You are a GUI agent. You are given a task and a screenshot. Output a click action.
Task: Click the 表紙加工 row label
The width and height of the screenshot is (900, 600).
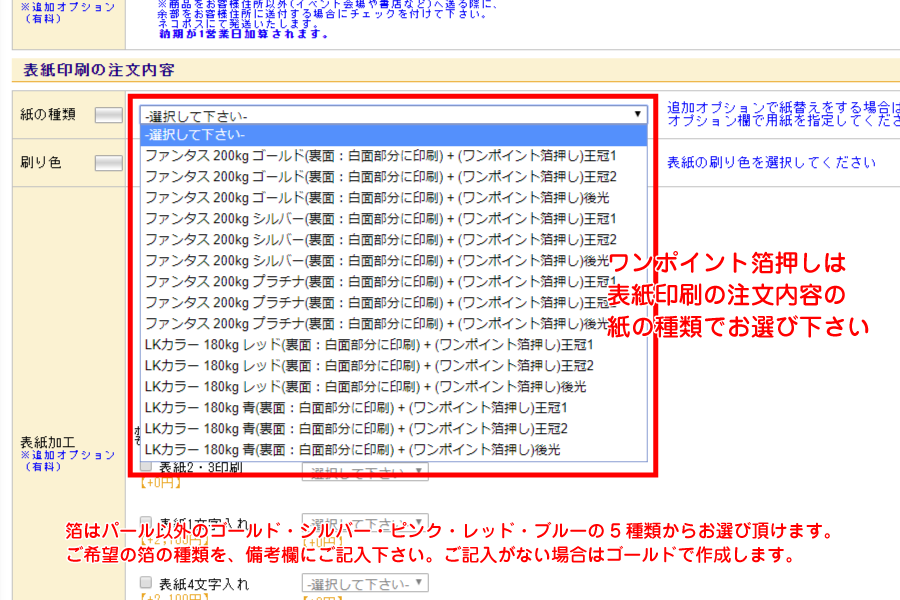click(48, 442)
